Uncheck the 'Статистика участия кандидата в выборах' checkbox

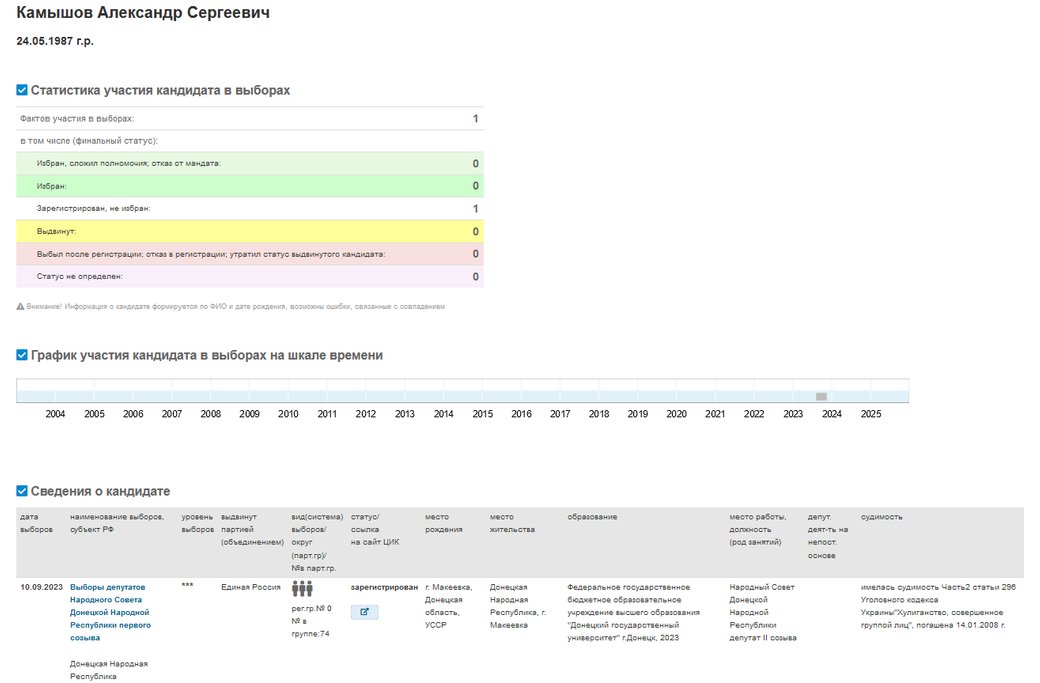22,90
